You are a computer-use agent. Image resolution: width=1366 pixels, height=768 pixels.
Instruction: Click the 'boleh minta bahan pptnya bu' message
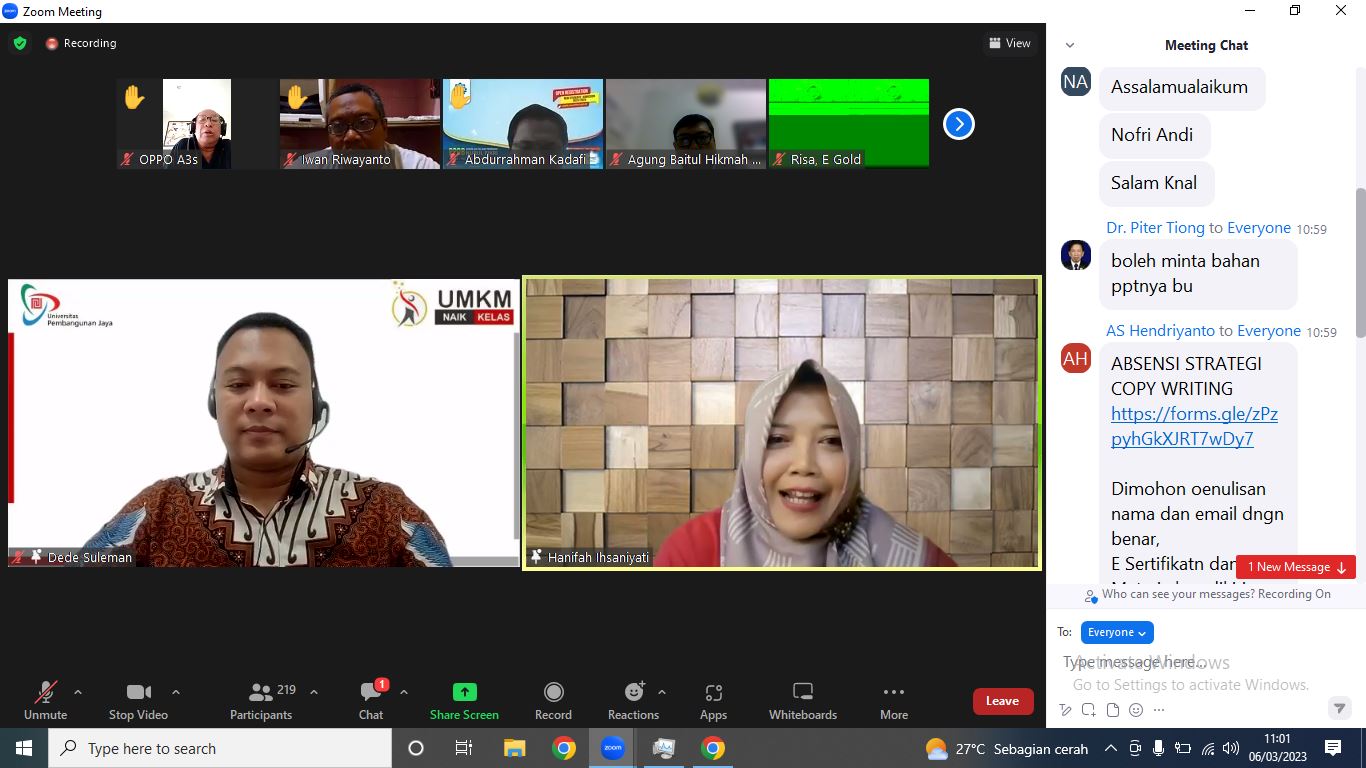point(1198,273)
